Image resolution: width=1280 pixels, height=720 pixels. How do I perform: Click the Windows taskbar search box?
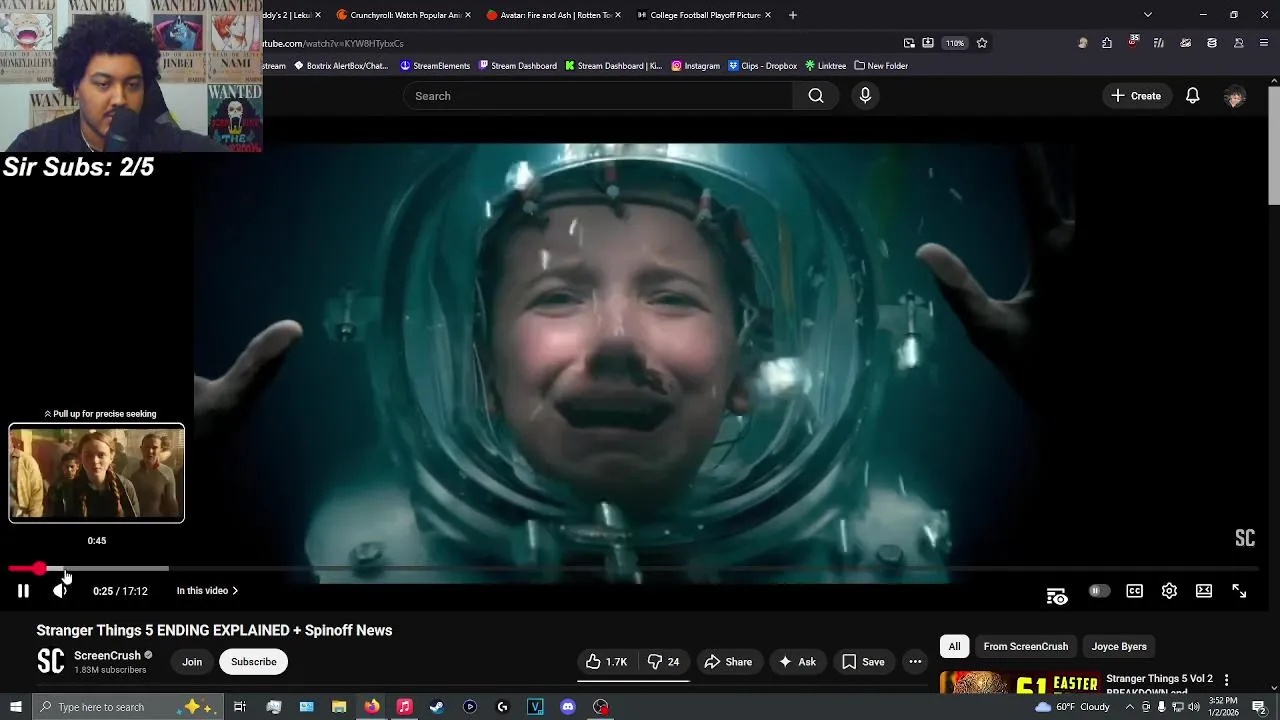click(x=127, y=707)
